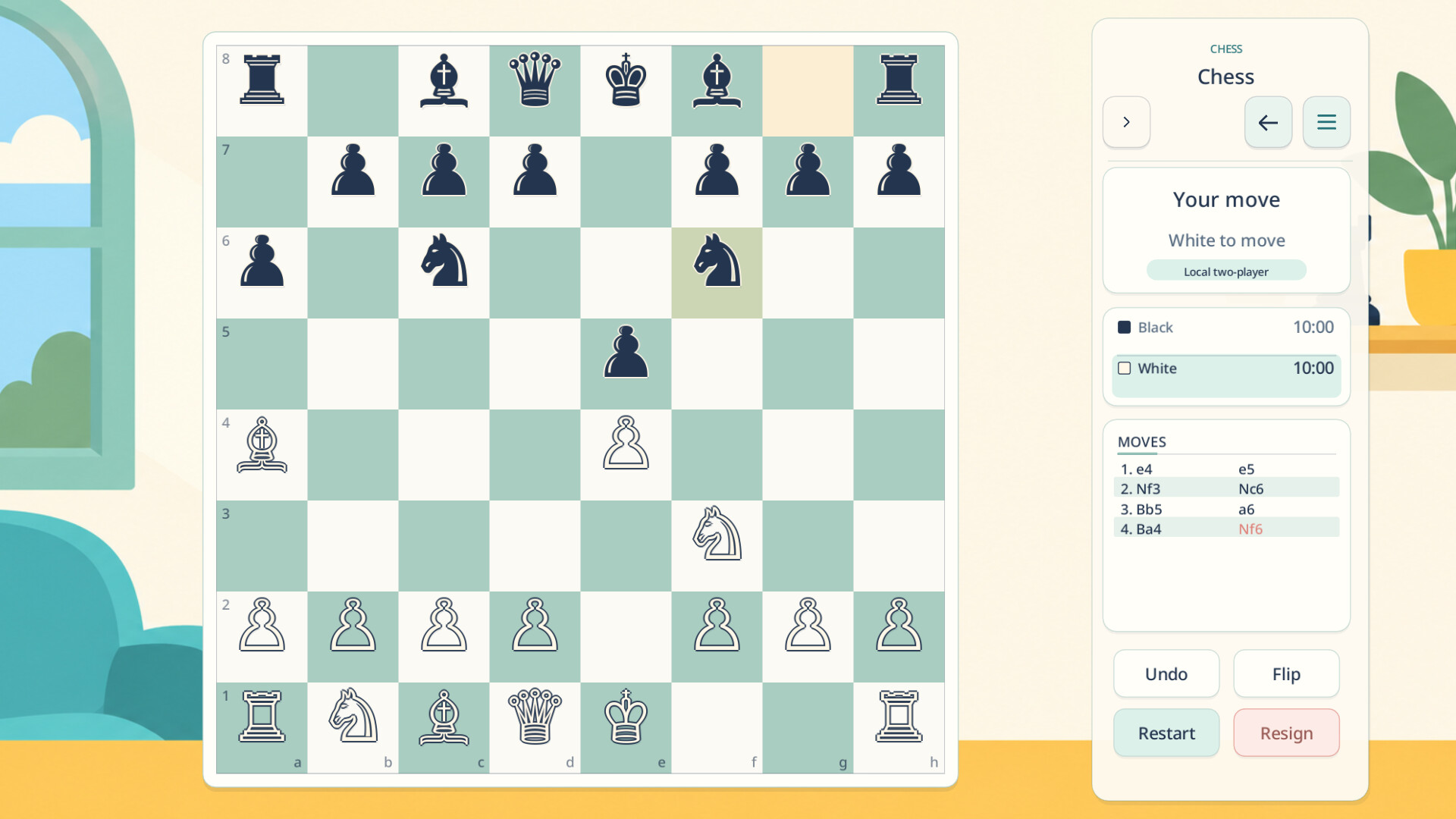Pick the white pawn on e4
Viewport: 1456px width, 819px height.
coord(626,443)
